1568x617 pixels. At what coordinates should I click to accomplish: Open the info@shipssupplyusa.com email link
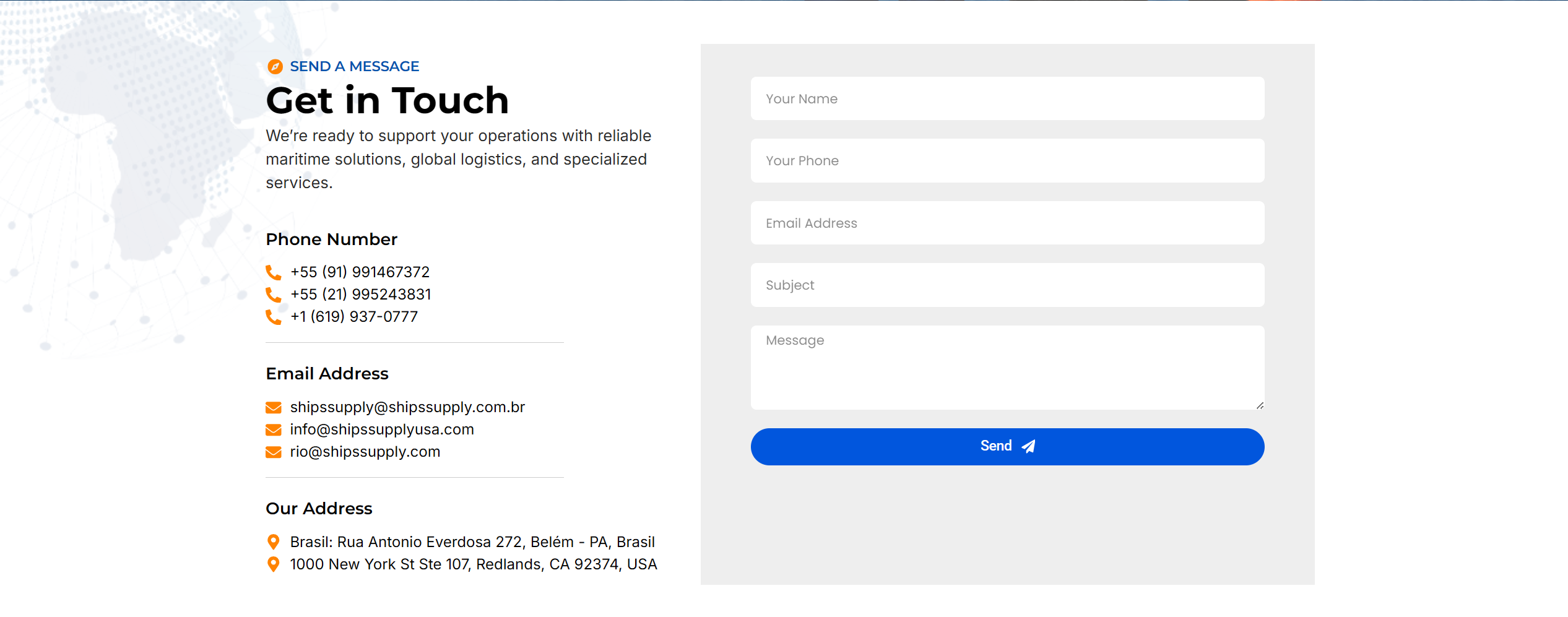pyautogui.click(x=382, y=429)
